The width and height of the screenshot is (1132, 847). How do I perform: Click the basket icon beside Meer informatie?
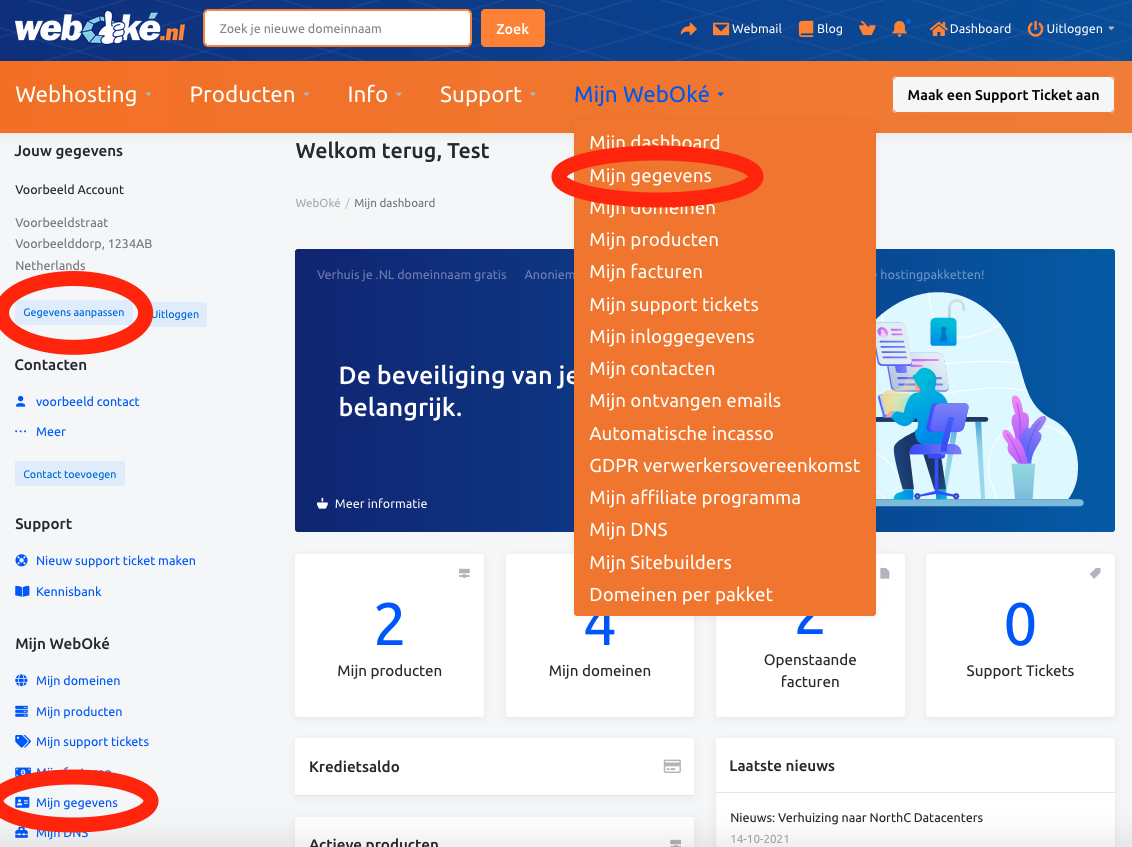[x=322, y=503]
